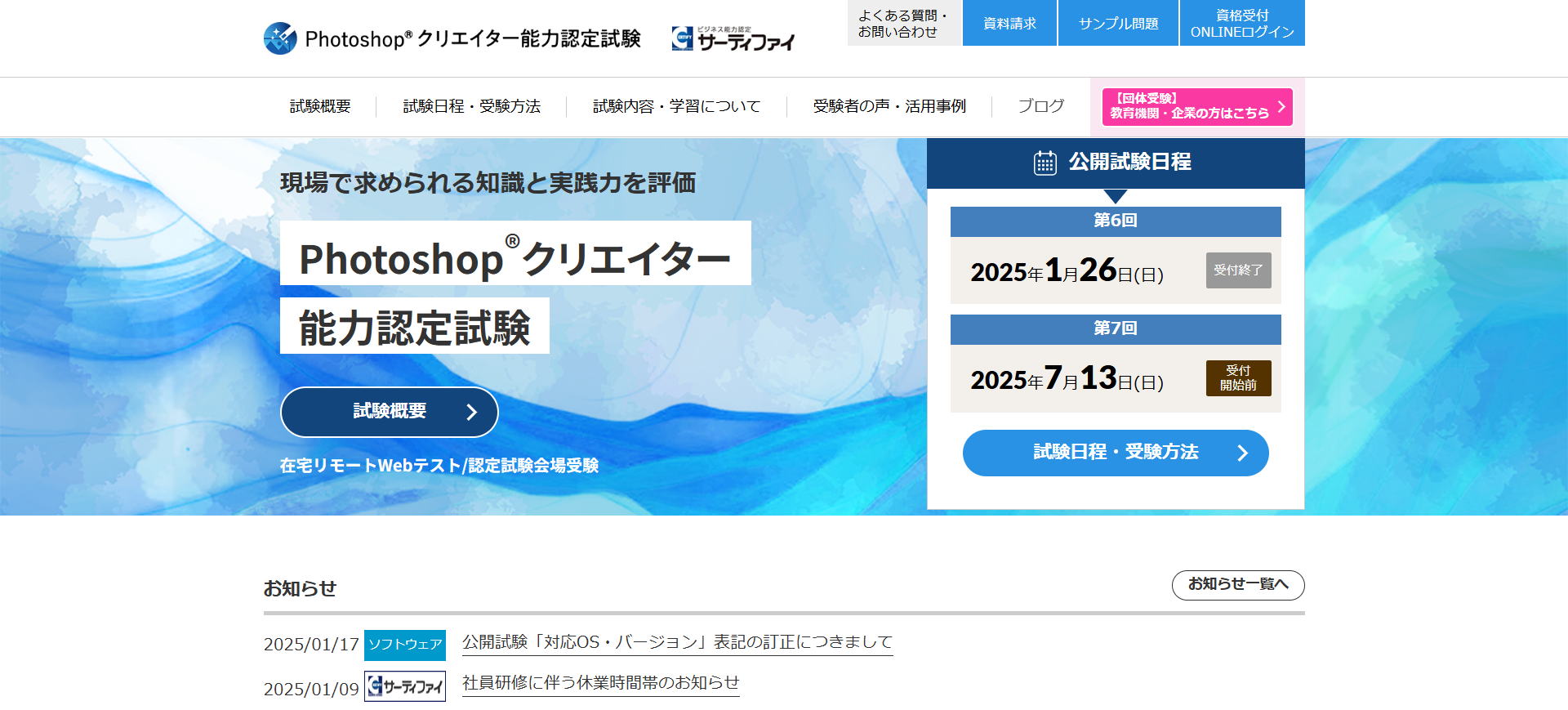Open the 試験概要 navigation menu item
Image resolution: width=1568 pixels, height=710 pixels.
(320, 106)
